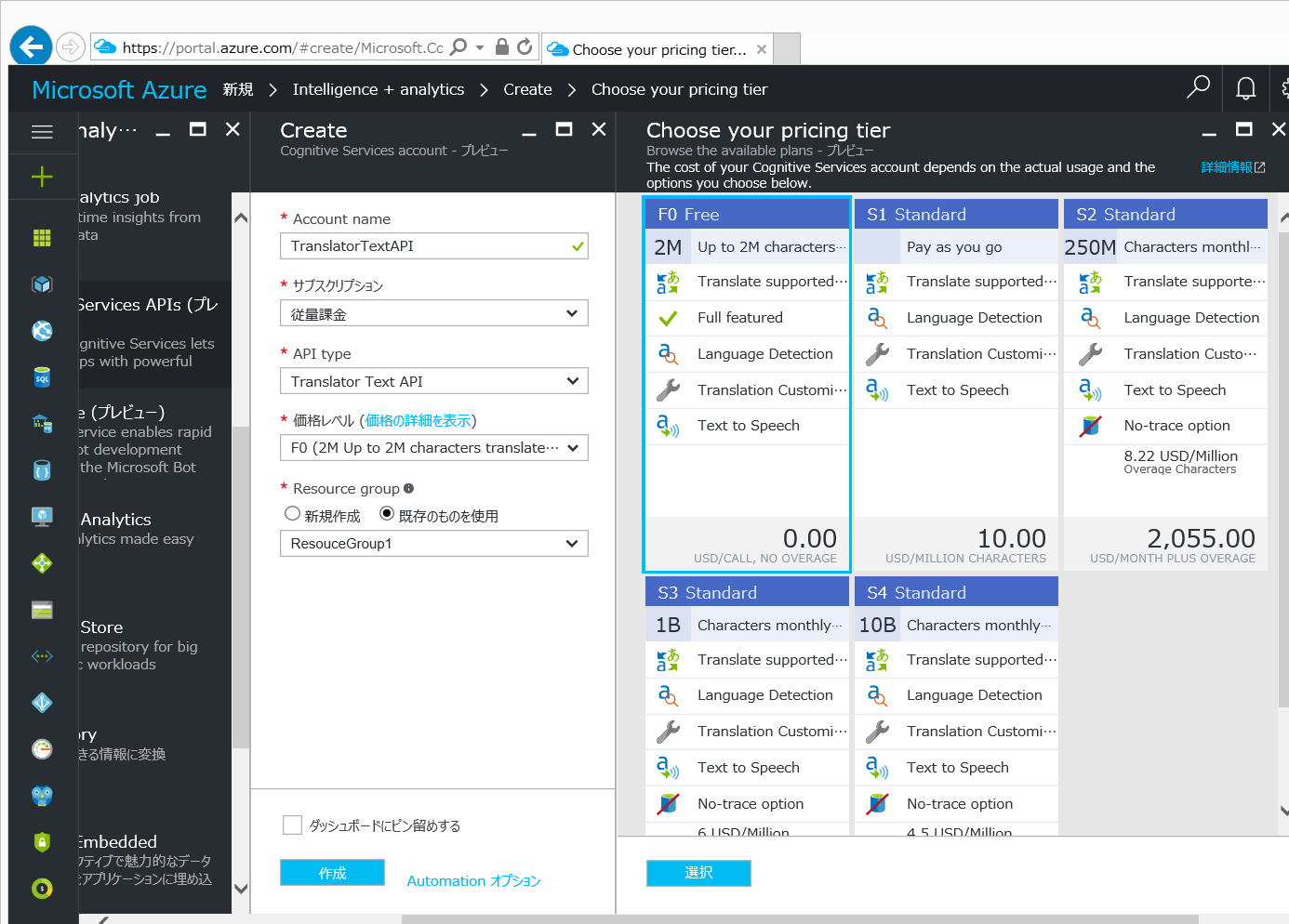The height and width of the screenshot is (924, 1289).
Task: Select the 新規作成 radio button
Action: [292, 514]
